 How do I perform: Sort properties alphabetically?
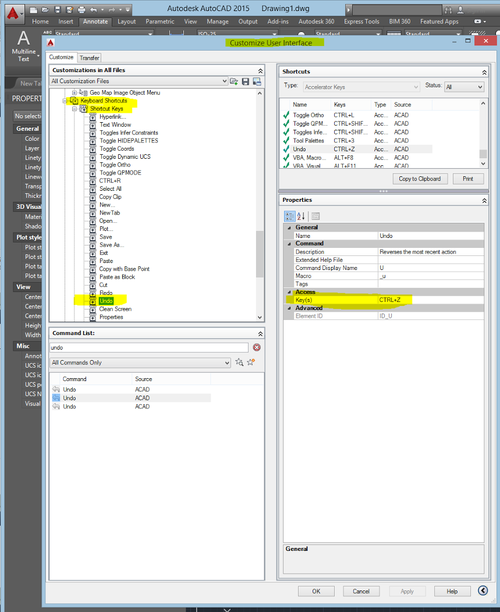click(x=301, y=216)
